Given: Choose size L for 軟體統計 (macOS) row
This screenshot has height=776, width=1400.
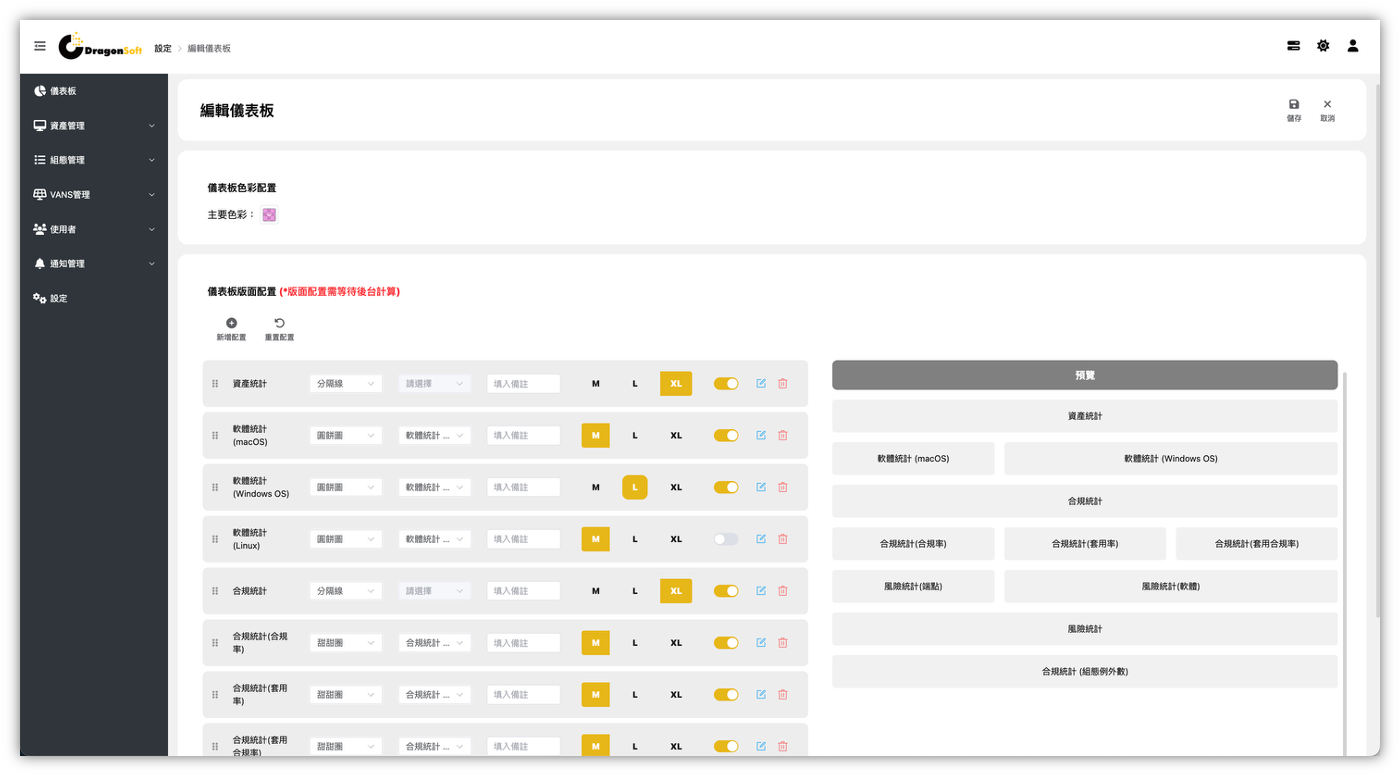Looking at the screenshot, I should 635,436.
